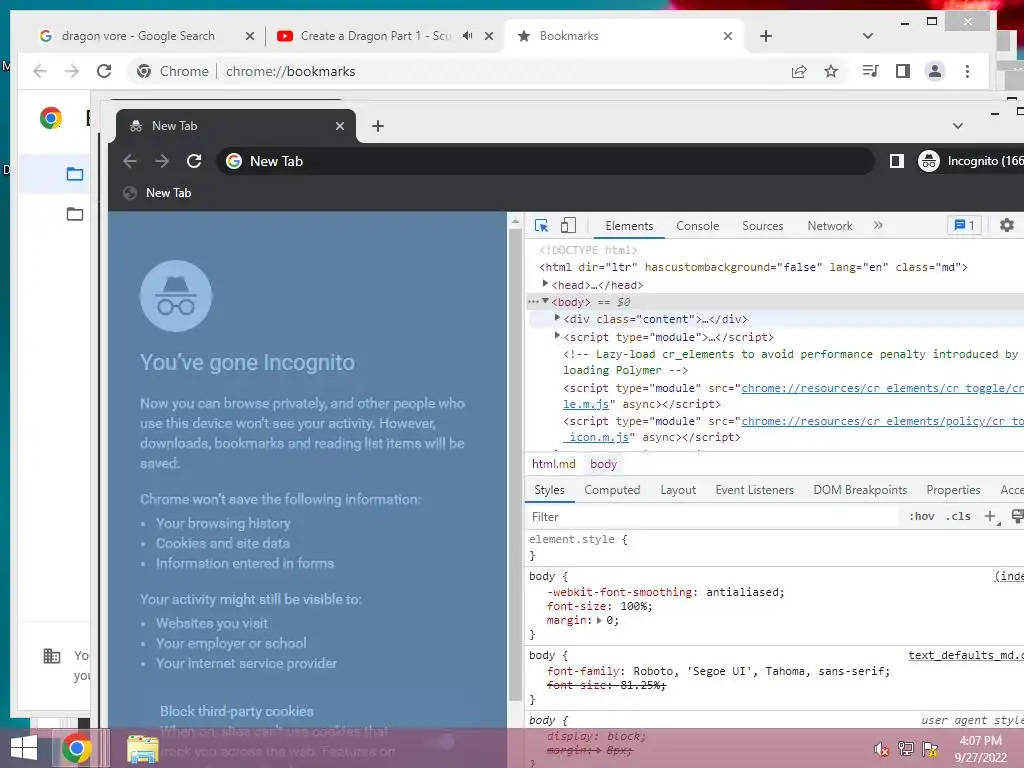Expand the script type module node
The image size is (1024, 768).
(557, 335)
